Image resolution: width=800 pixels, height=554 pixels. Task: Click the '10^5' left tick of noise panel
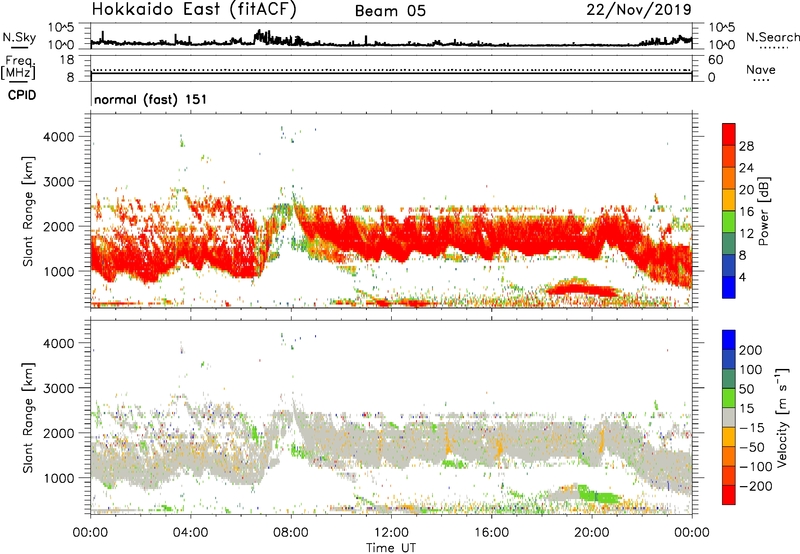[61, 27]
